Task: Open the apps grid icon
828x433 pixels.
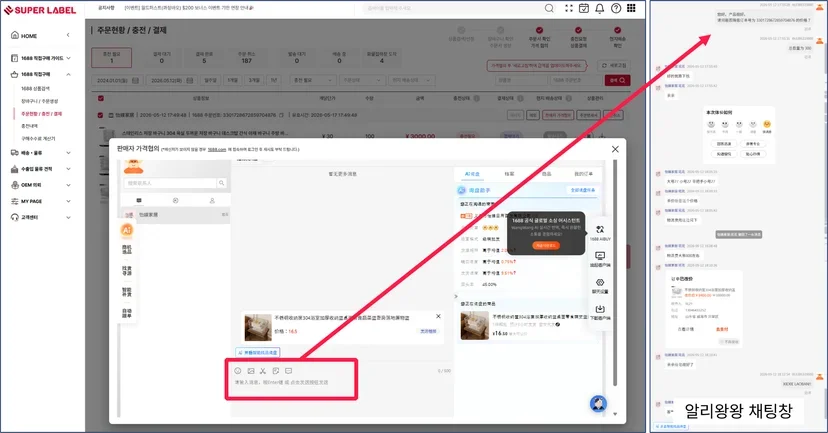Action: point(632,8)
